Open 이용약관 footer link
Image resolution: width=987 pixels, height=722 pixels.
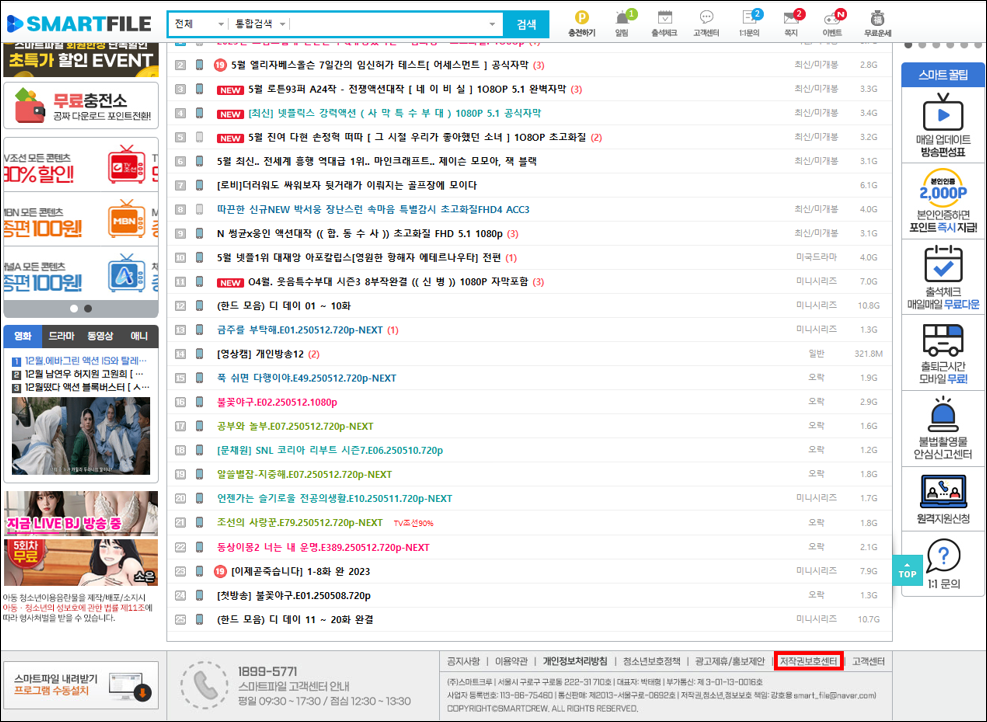[511, 661]
